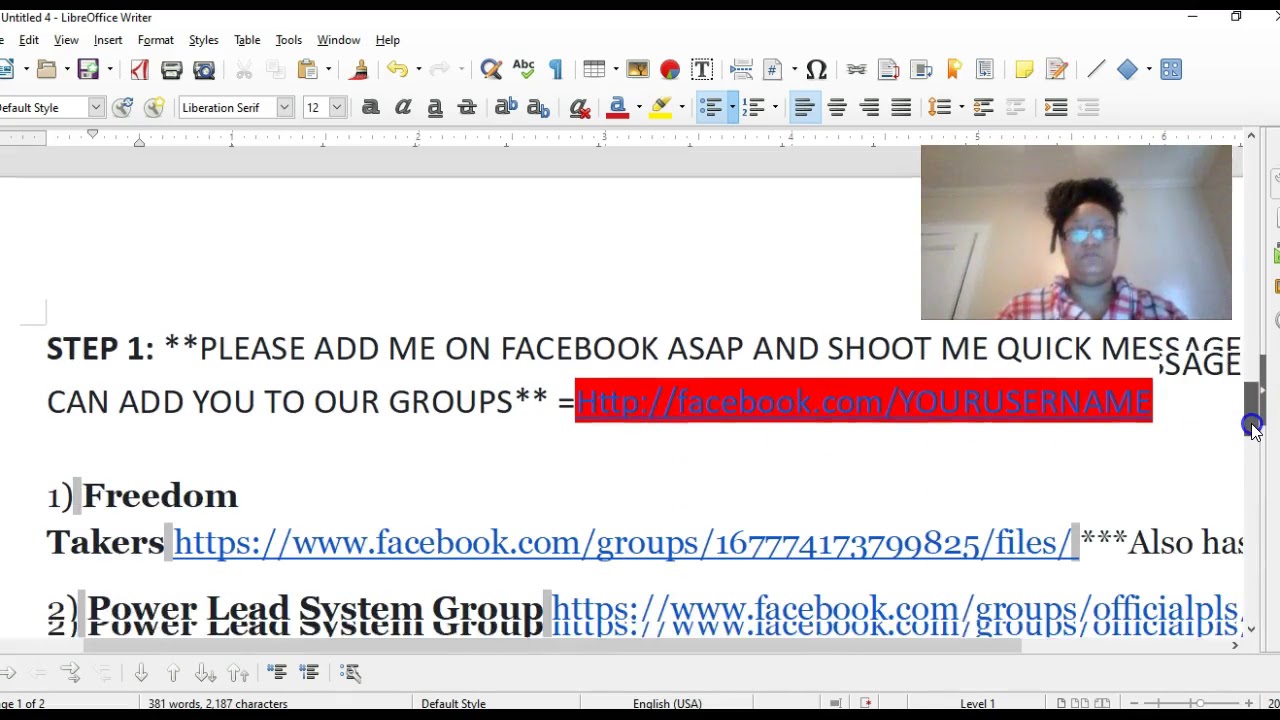Toggle Underline formatting
The image size is (1280, 720).
(x=434, y=107)
